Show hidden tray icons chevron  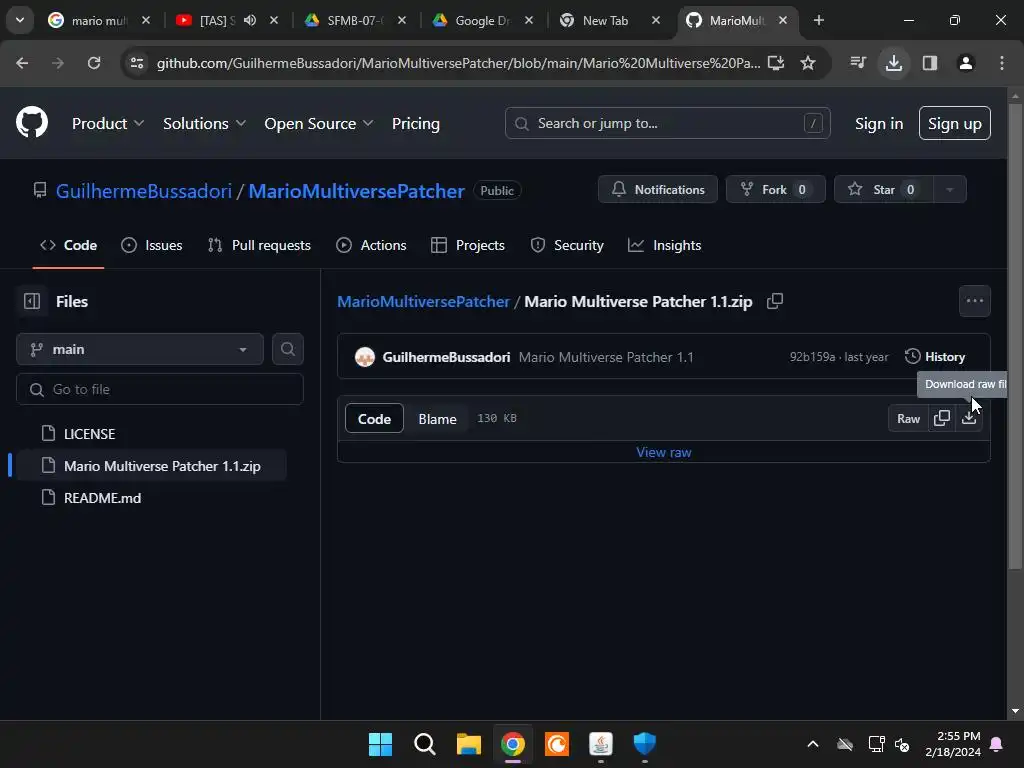[813, 744]
